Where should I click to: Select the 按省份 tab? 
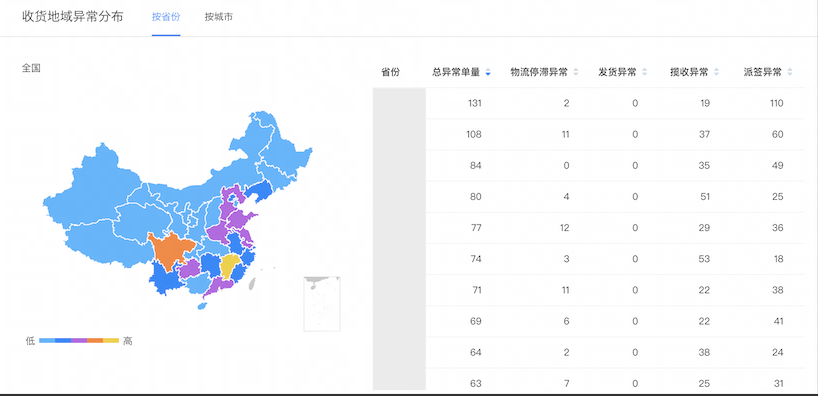pos(166,17)
